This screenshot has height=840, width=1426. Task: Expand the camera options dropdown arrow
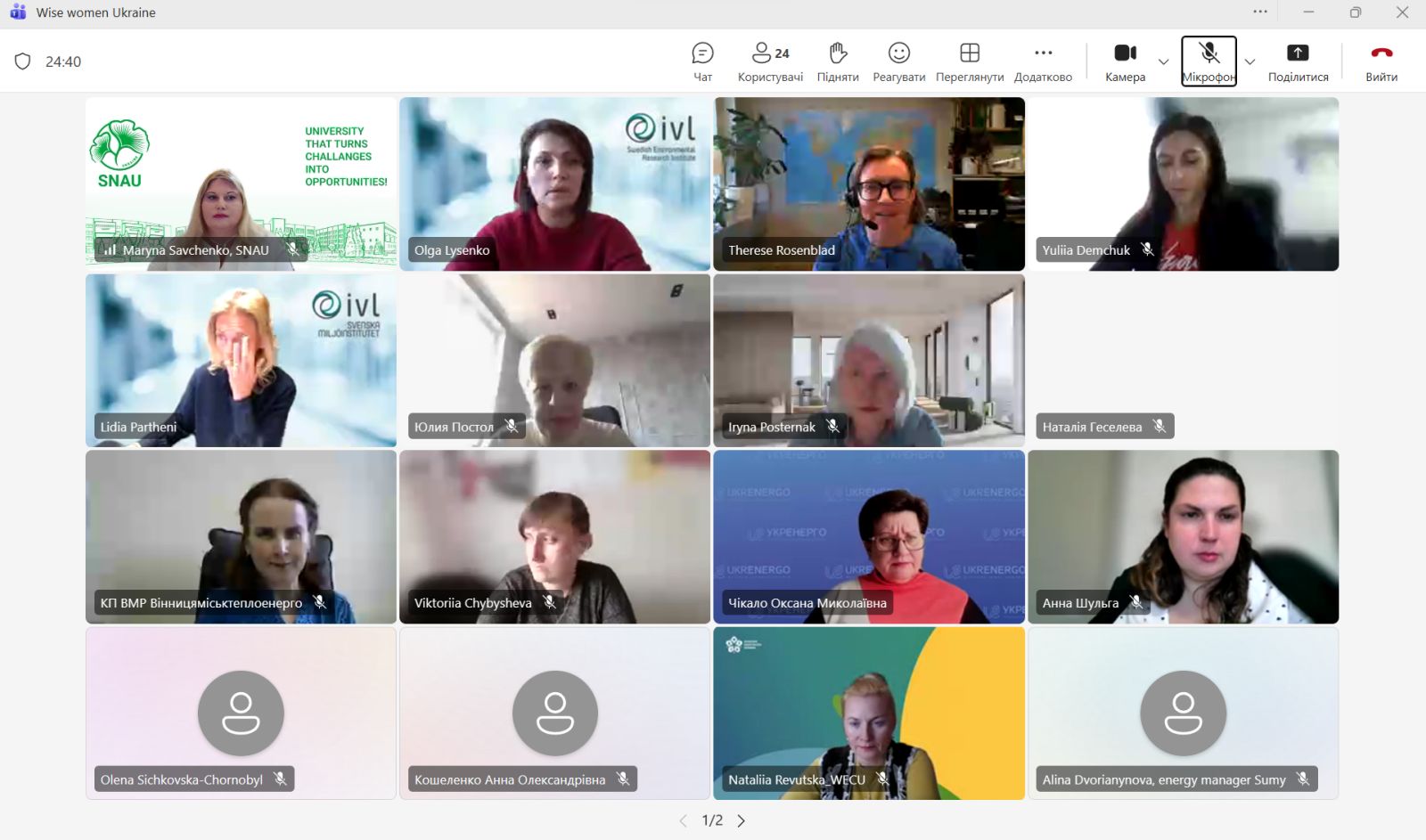click(x=1163, y=61)
